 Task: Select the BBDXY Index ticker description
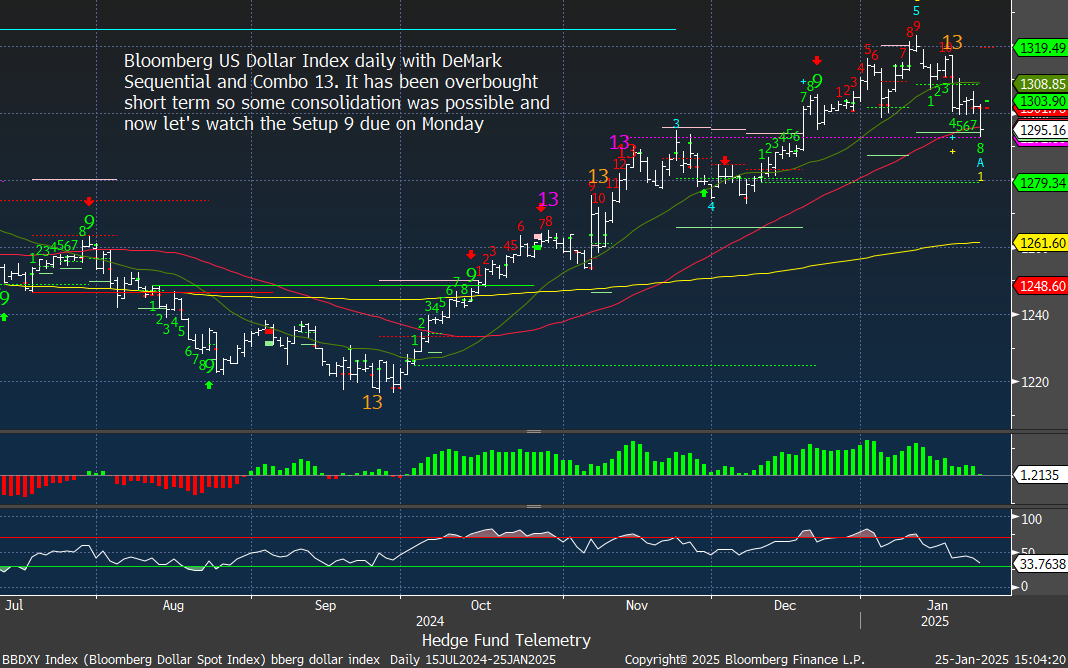[x=191, y=659]
